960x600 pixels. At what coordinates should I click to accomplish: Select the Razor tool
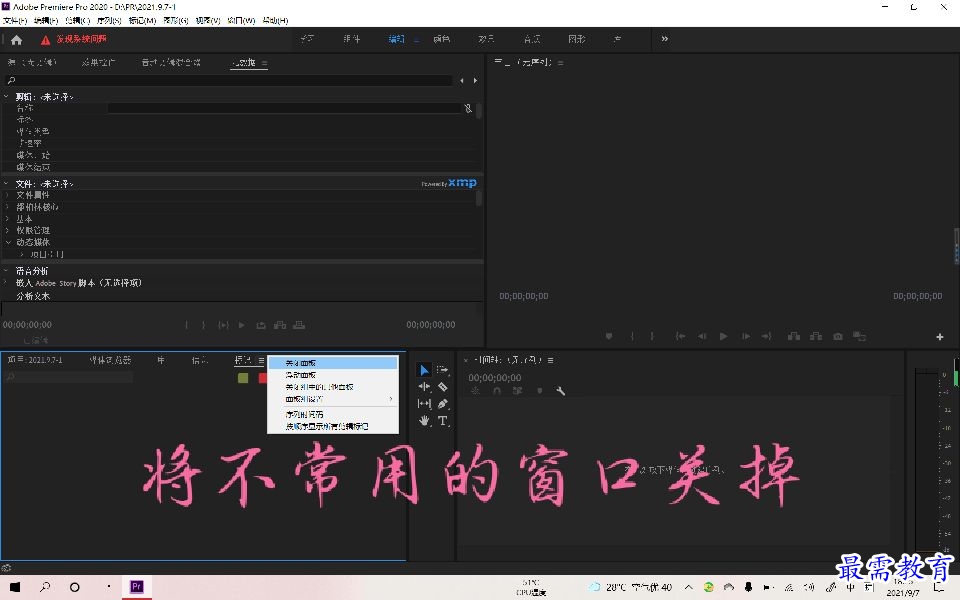[443, 387]
